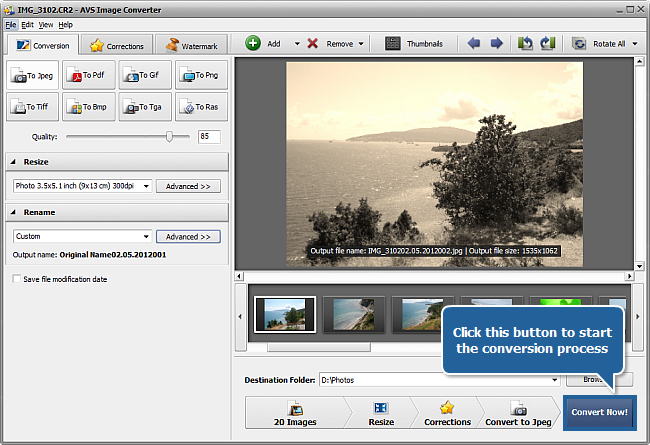Switch to the Corrections tab
This screenshot has height=445, width=650.
pos(117,46)
